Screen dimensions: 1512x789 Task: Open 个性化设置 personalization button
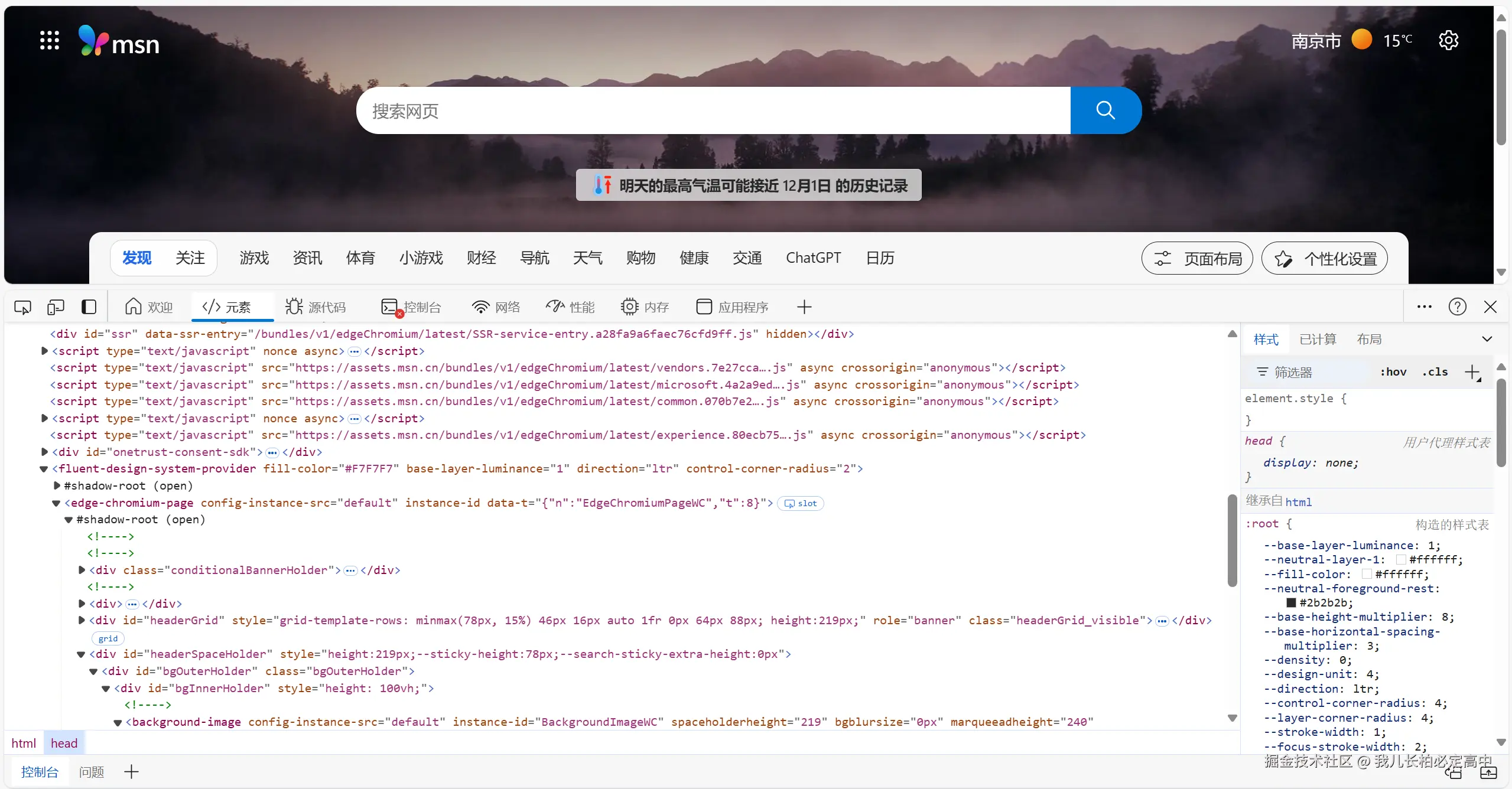pyautogui.click(x=1325, y=259)
